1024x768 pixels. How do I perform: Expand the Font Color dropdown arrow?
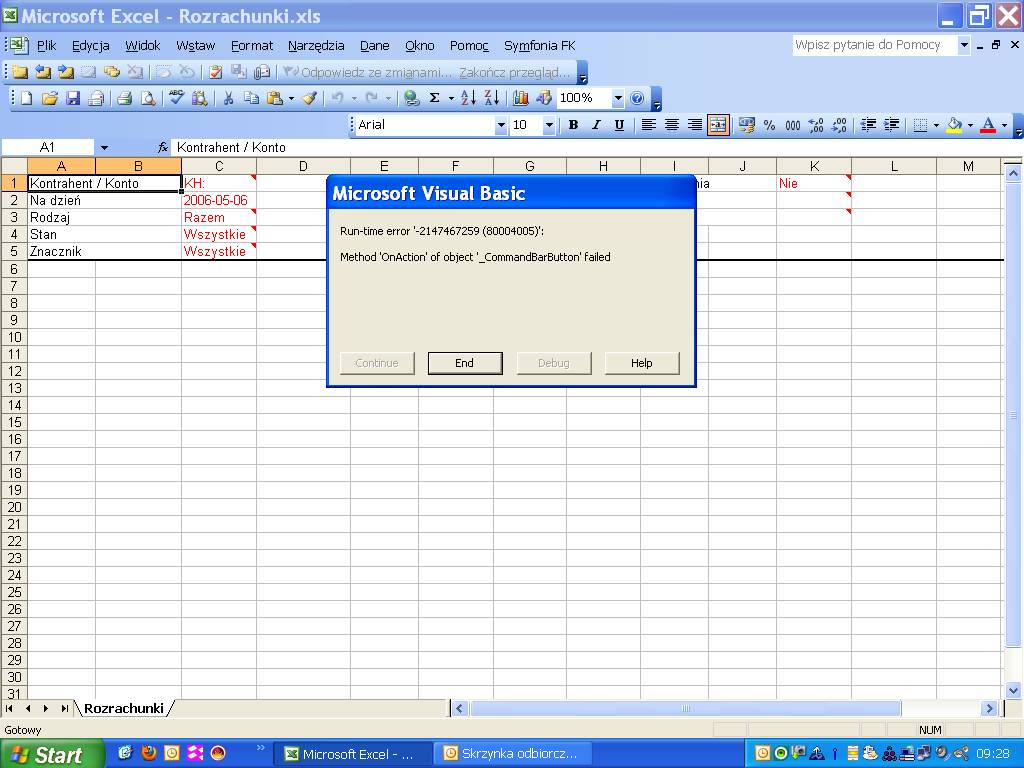click(1004, 125)
